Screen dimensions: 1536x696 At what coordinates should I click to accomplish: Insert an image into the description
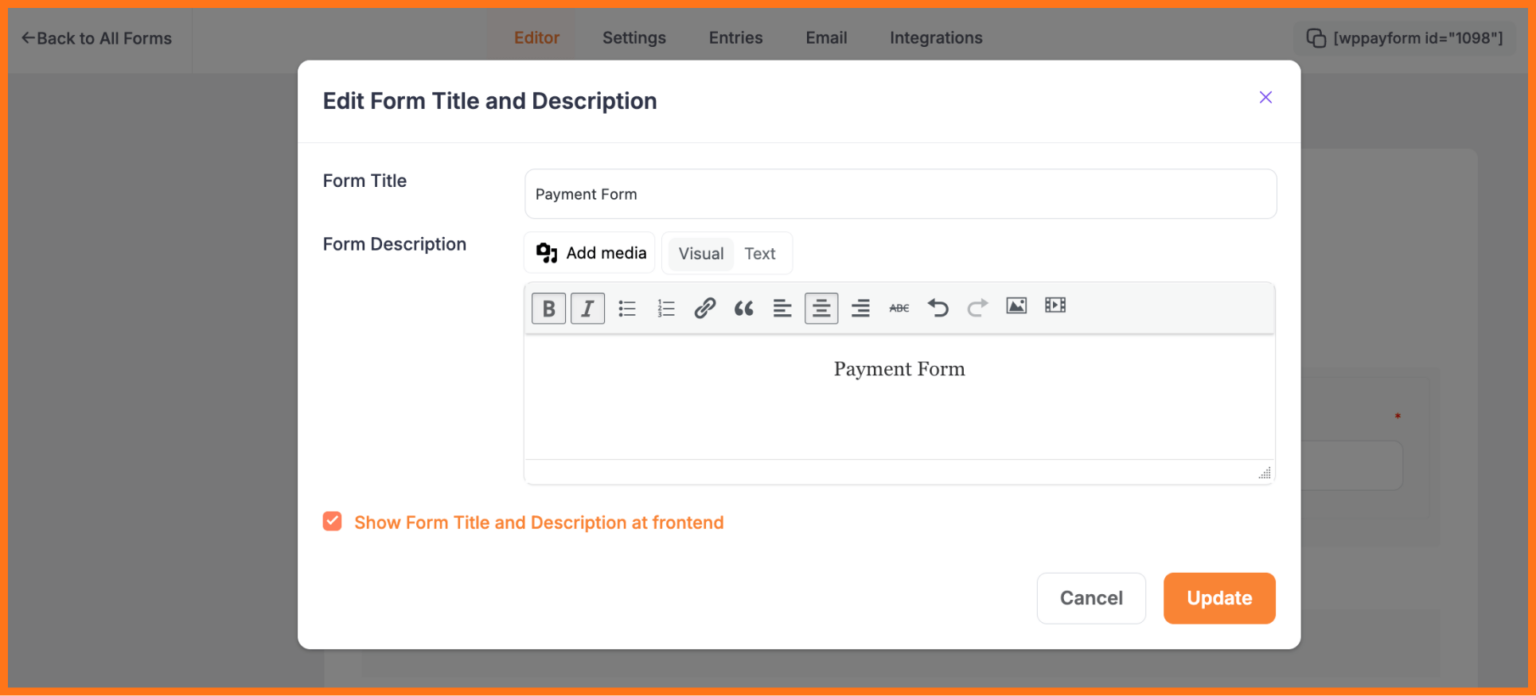pyautogui.click(x=1016, y=308)
